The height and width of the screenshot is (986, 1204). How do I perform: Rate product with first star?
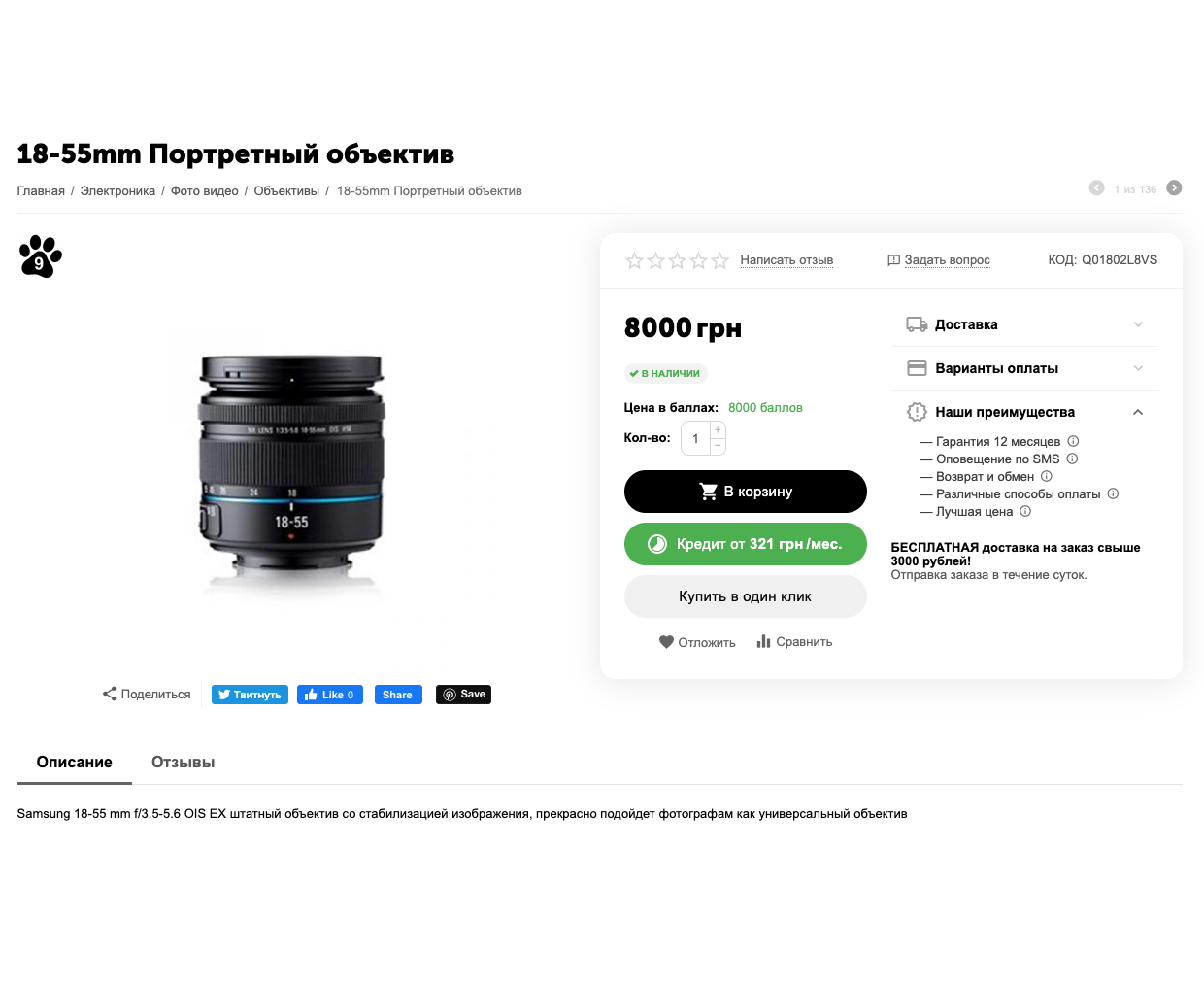634,260
